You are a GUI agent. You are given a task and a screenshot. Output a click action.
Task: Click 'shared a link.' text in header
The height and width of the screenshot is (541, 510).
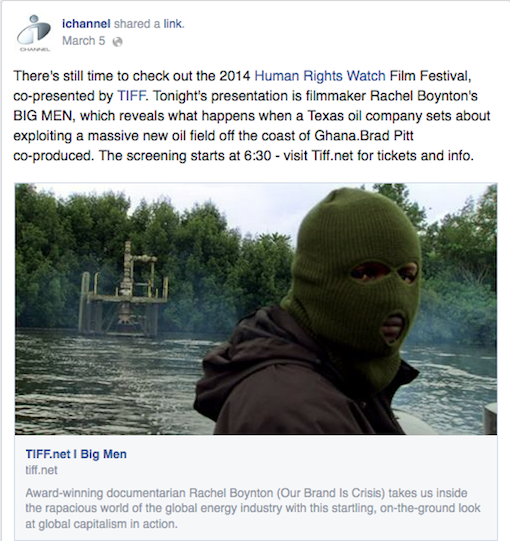149,24
